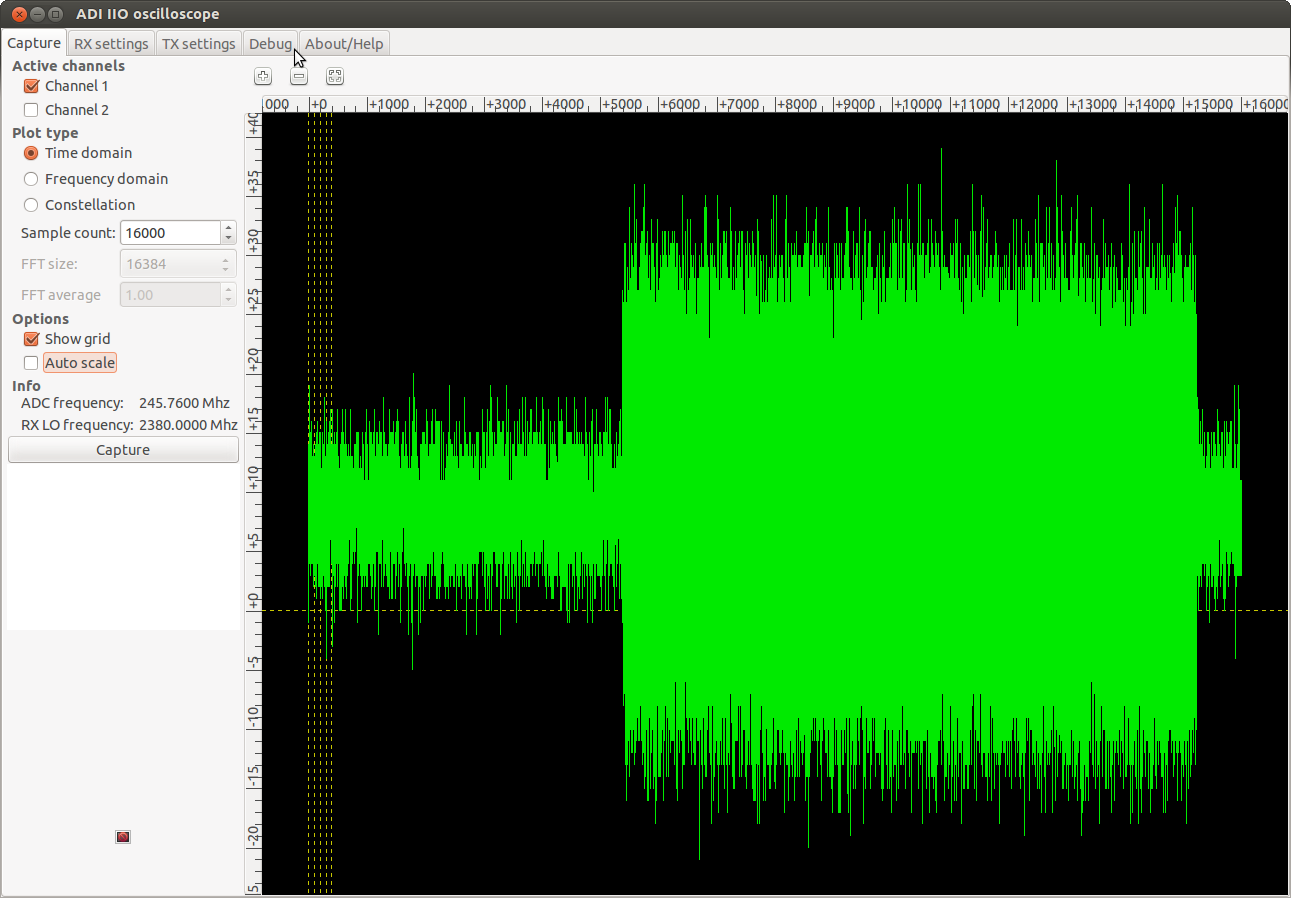The image size is (1291, 898).
Task: Switch to the RX settings tab
Action: pyautogui.click(x=111, y=44)
